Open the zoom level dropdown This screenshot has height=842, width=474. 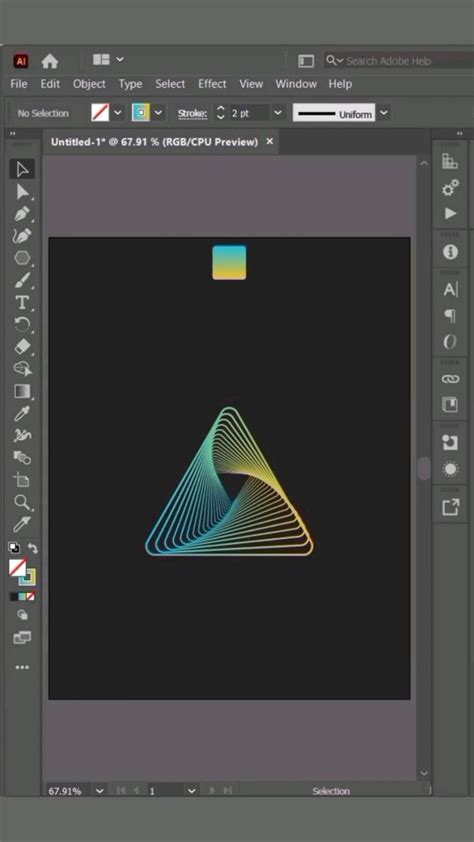click(x=100, y=791)
